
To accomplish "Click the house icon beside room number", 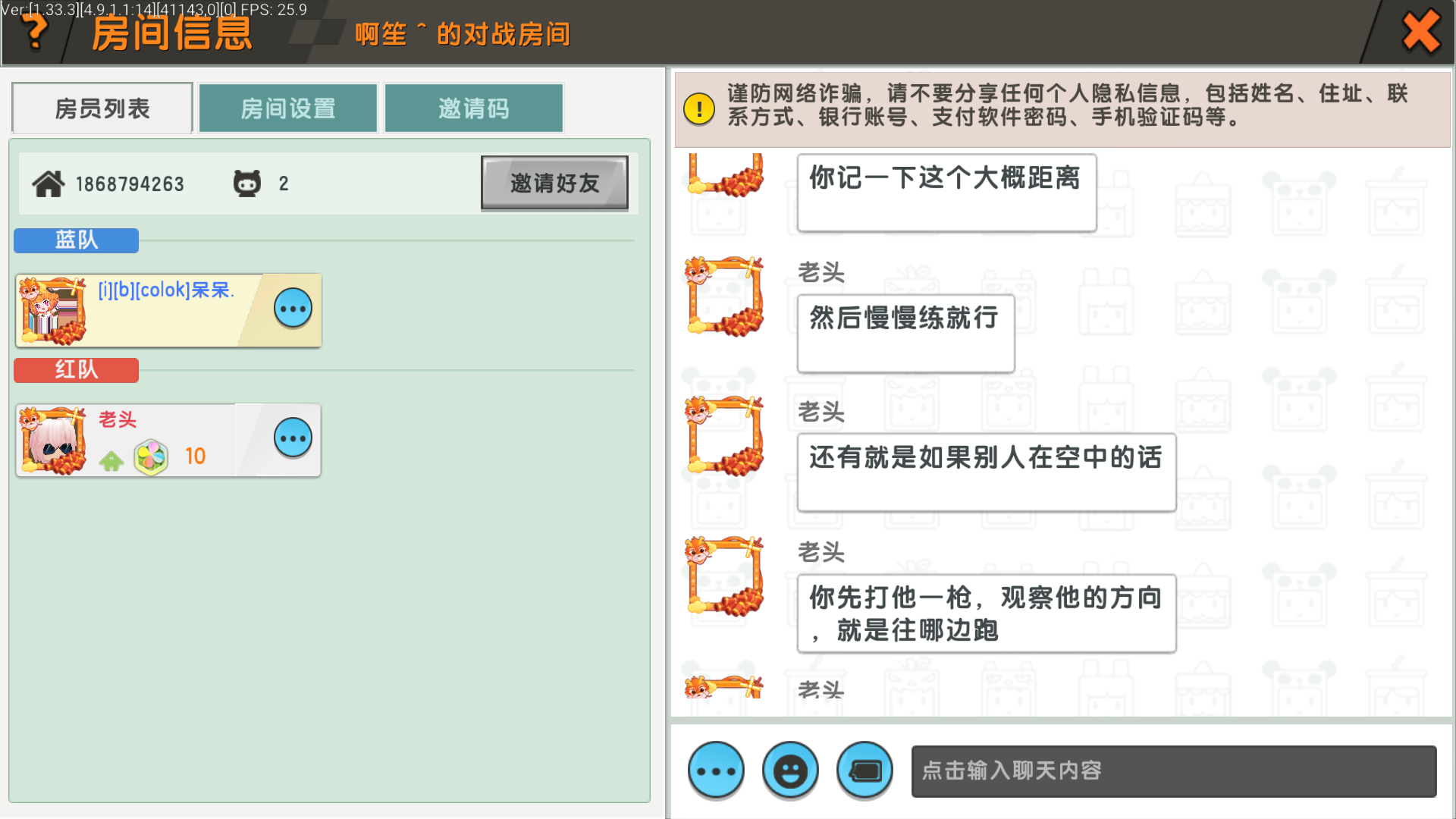I will (x=49, y=184).
